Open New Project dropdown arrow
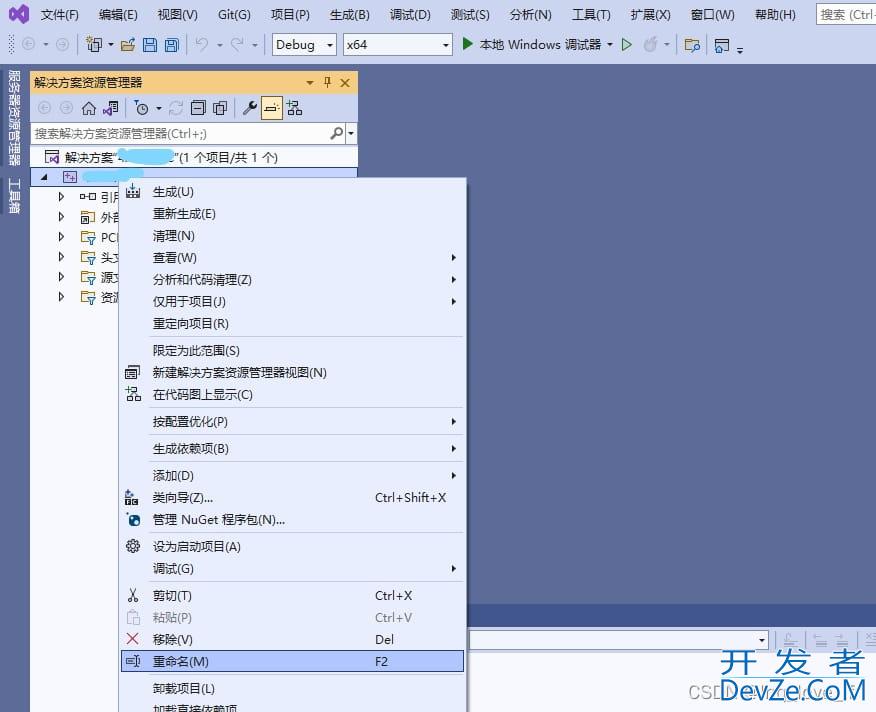 [110, 44]
